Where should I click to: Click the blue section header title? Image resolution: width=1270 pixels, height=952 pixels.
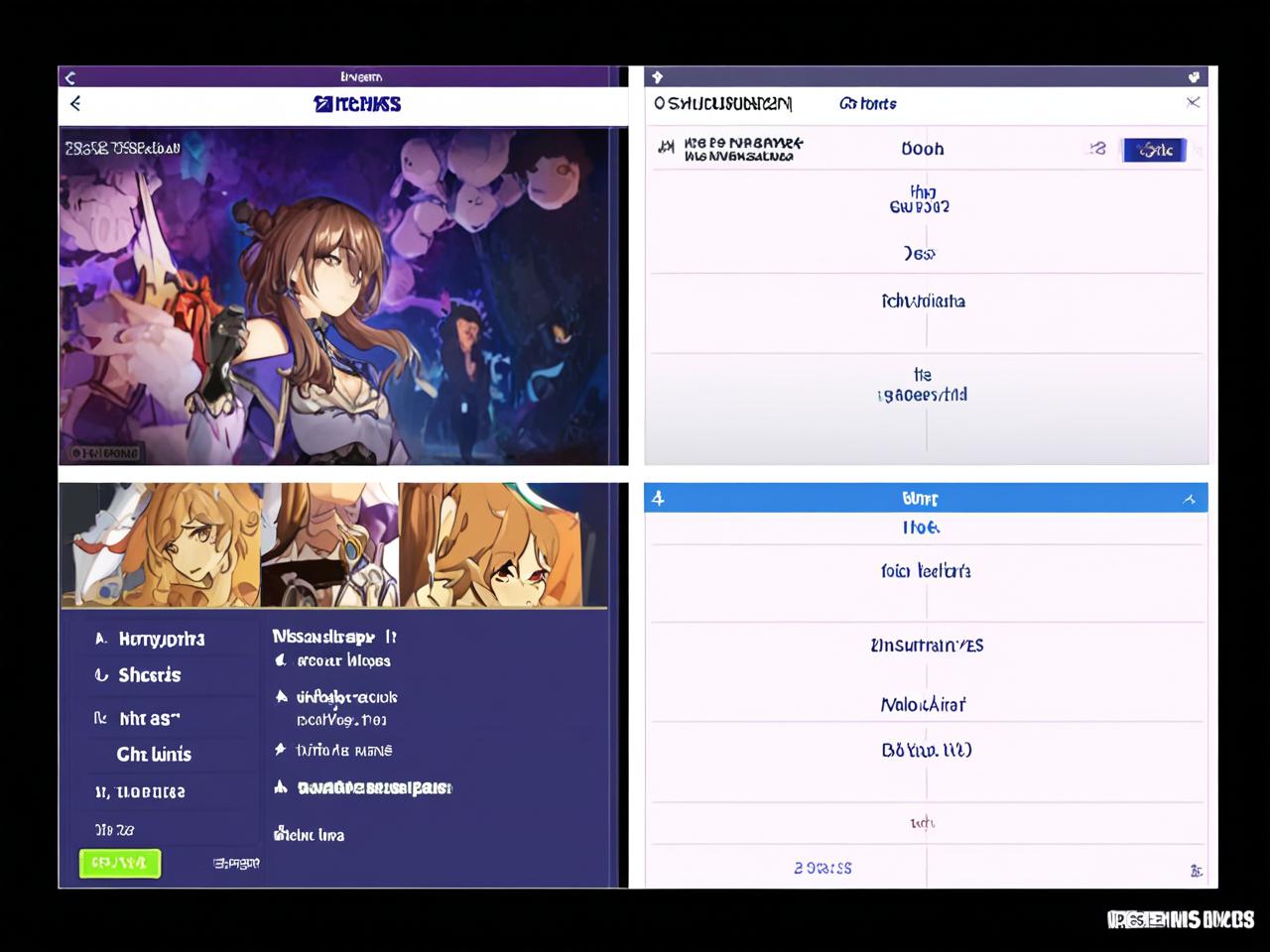pyautogui.click(x=920, y=498)
